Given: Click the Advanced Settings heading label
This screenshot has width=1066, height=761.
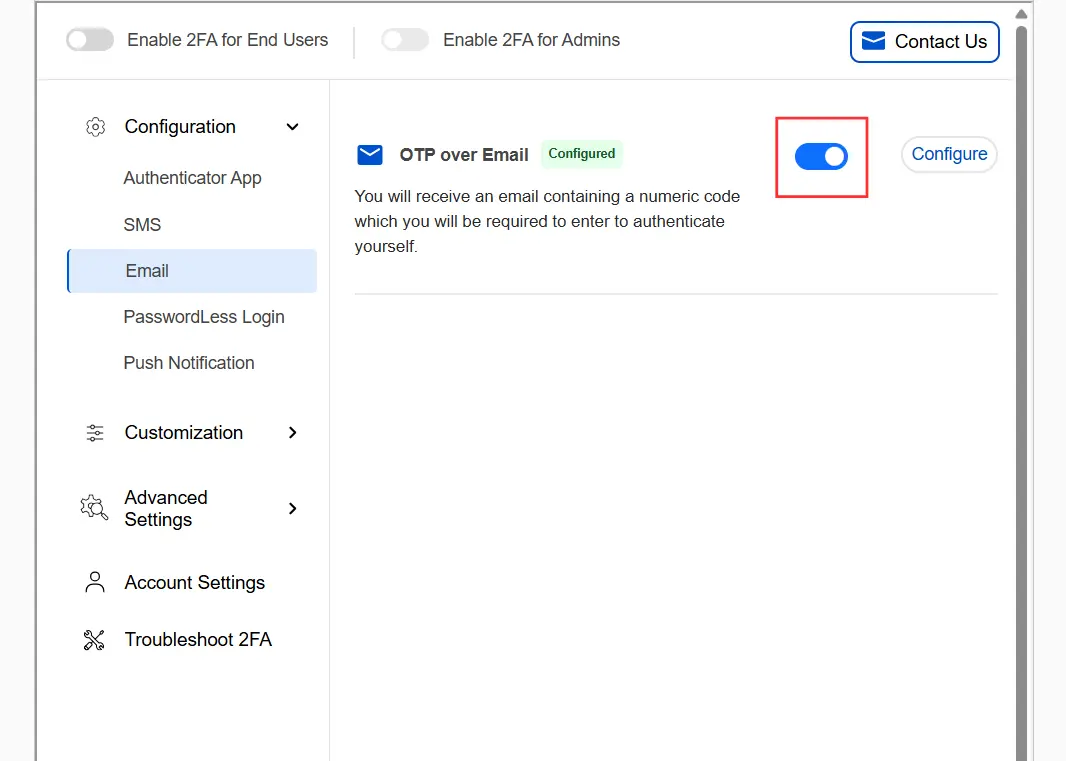Looking at the screenshot, I should click(166, 509).
